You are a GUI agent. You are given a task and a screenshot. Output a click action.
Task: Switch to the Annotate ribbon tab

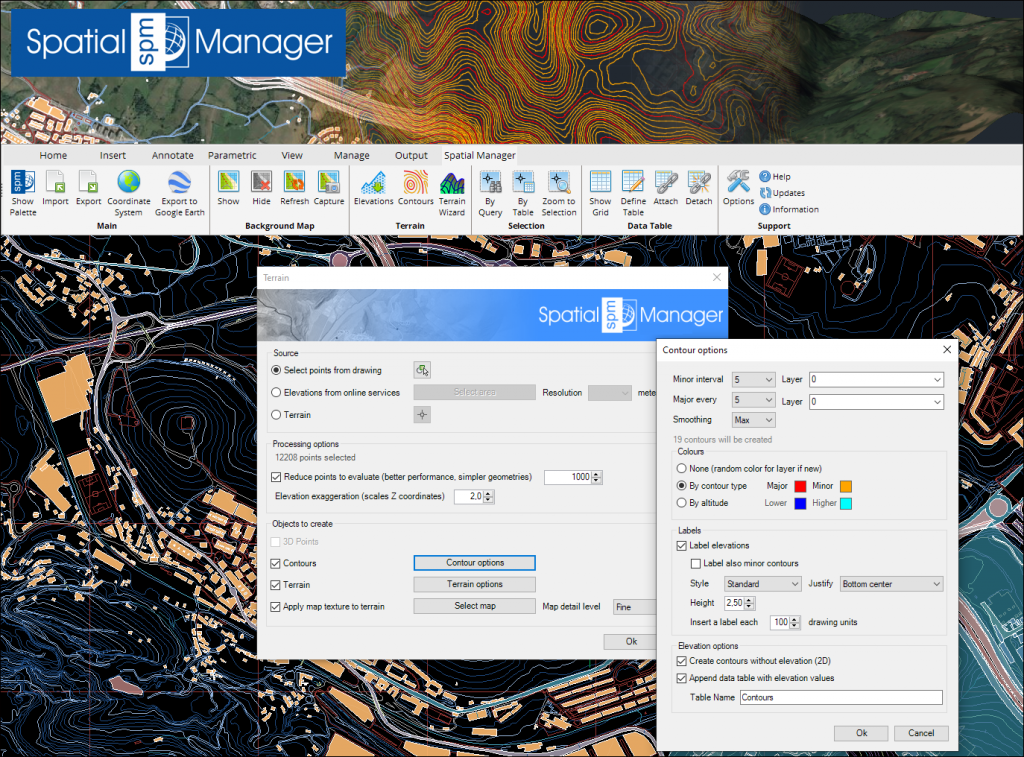[x=173, y=156]
